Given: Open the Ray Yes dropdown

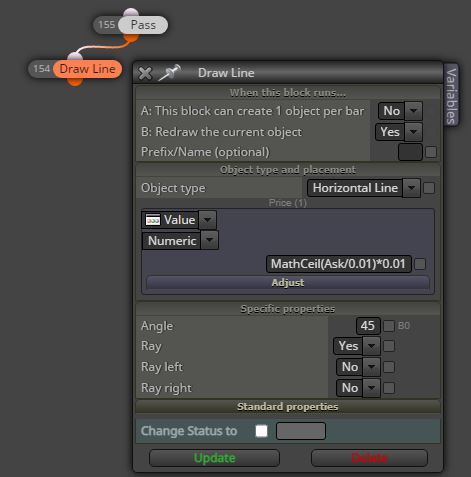Looking at the screenshot, I should [371, 346].
